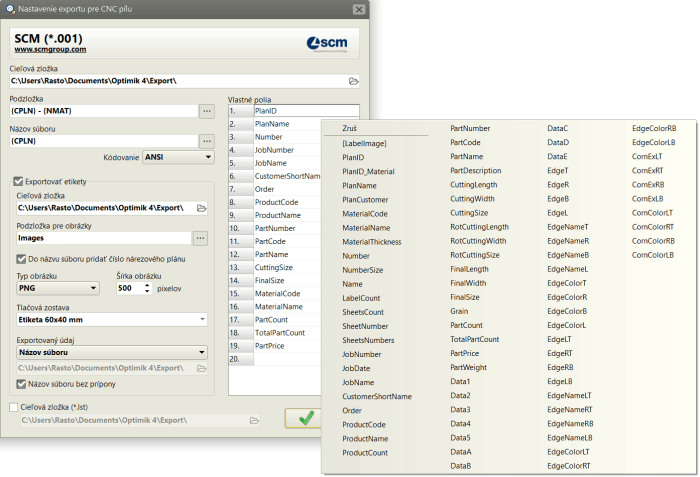
Task: Select MaterialThickness in the popup menu
Action: click(x=372, y=242)
